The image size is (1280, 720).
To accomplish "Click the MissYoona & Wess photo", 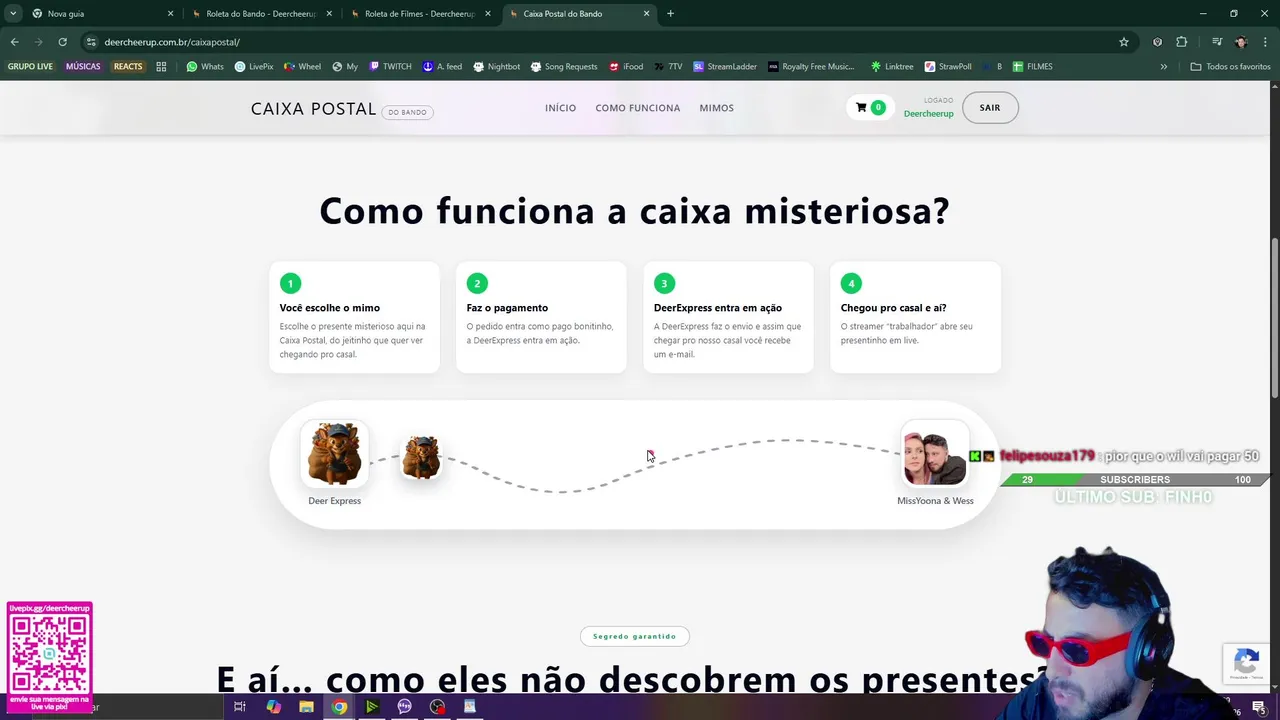I will (935, 456).
